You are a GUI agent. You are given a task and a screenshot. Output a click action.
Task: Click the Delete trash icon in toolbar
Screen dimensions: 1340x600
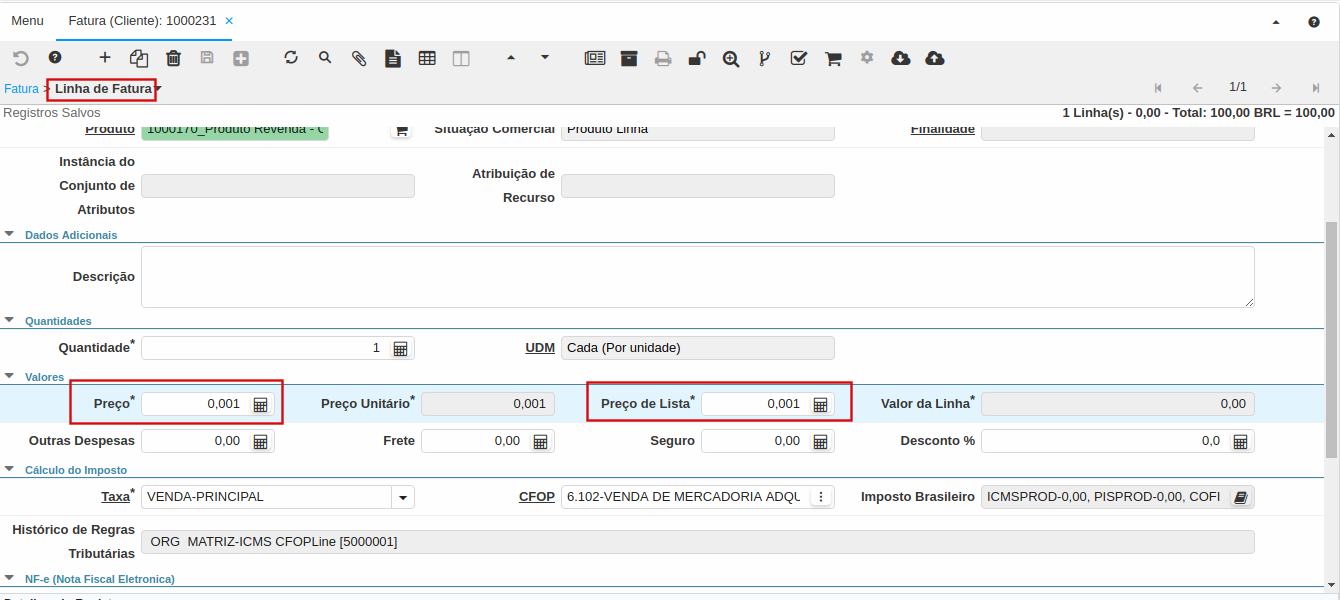point(173,58)
